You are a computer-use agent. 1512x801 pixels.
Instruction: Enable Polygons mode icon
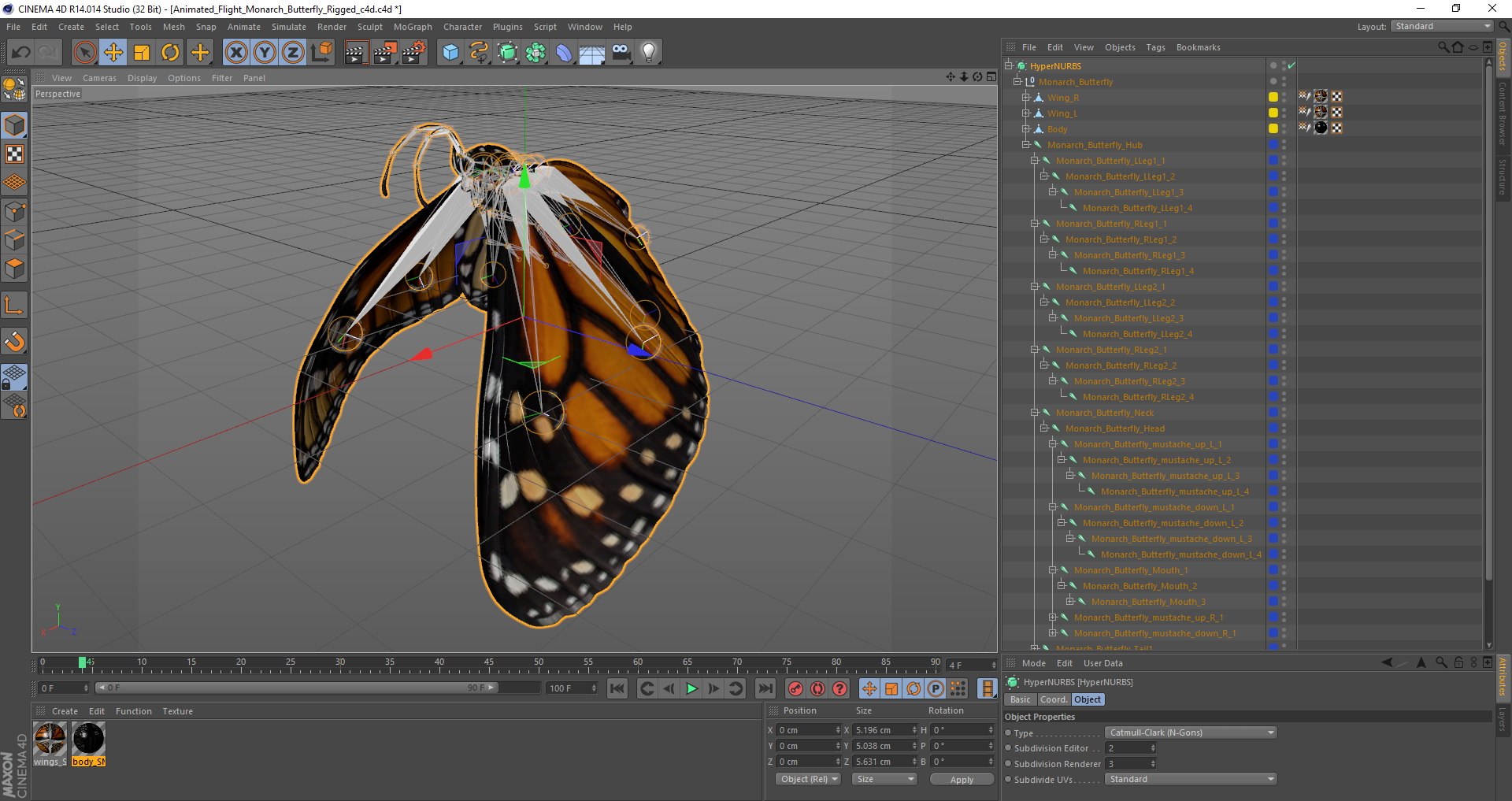(15, 269)
